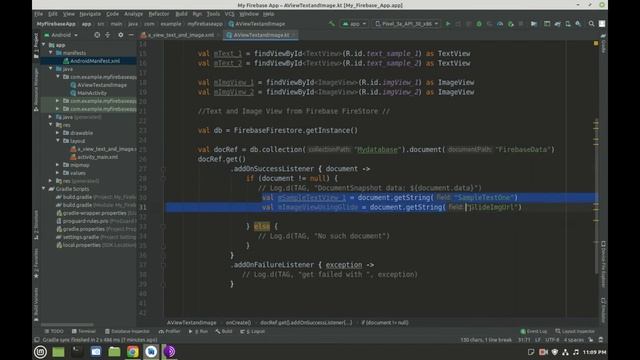Expand the mipmap folder
The image size is (640, 360).
pos(58,165)
